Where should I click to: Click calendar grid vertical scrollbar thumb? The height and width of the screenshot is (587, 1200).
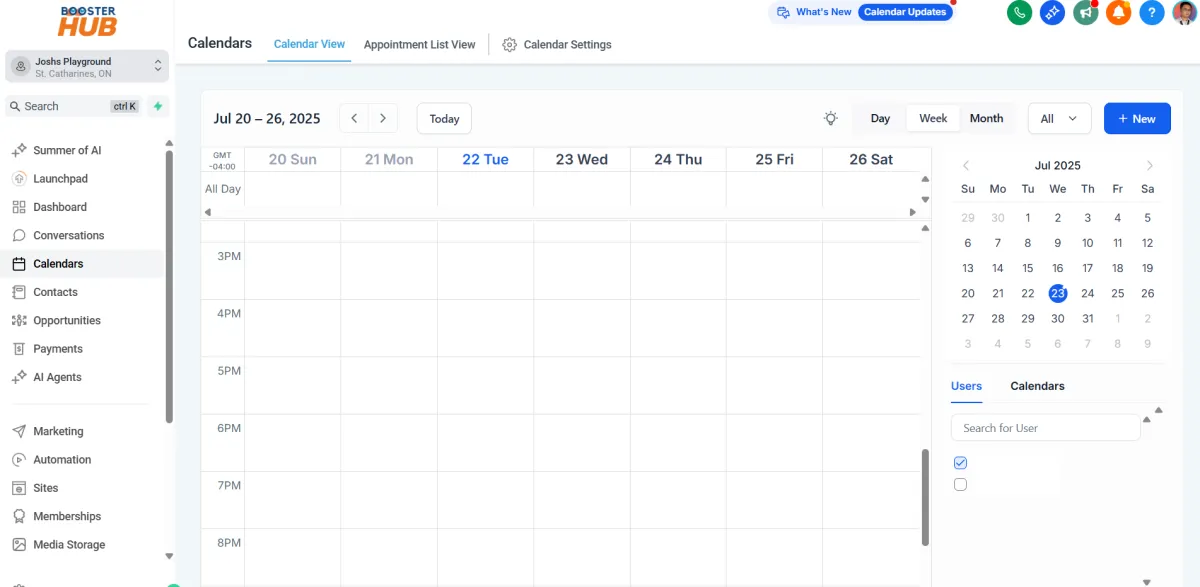pyautogui.click(x=925, y=497)
